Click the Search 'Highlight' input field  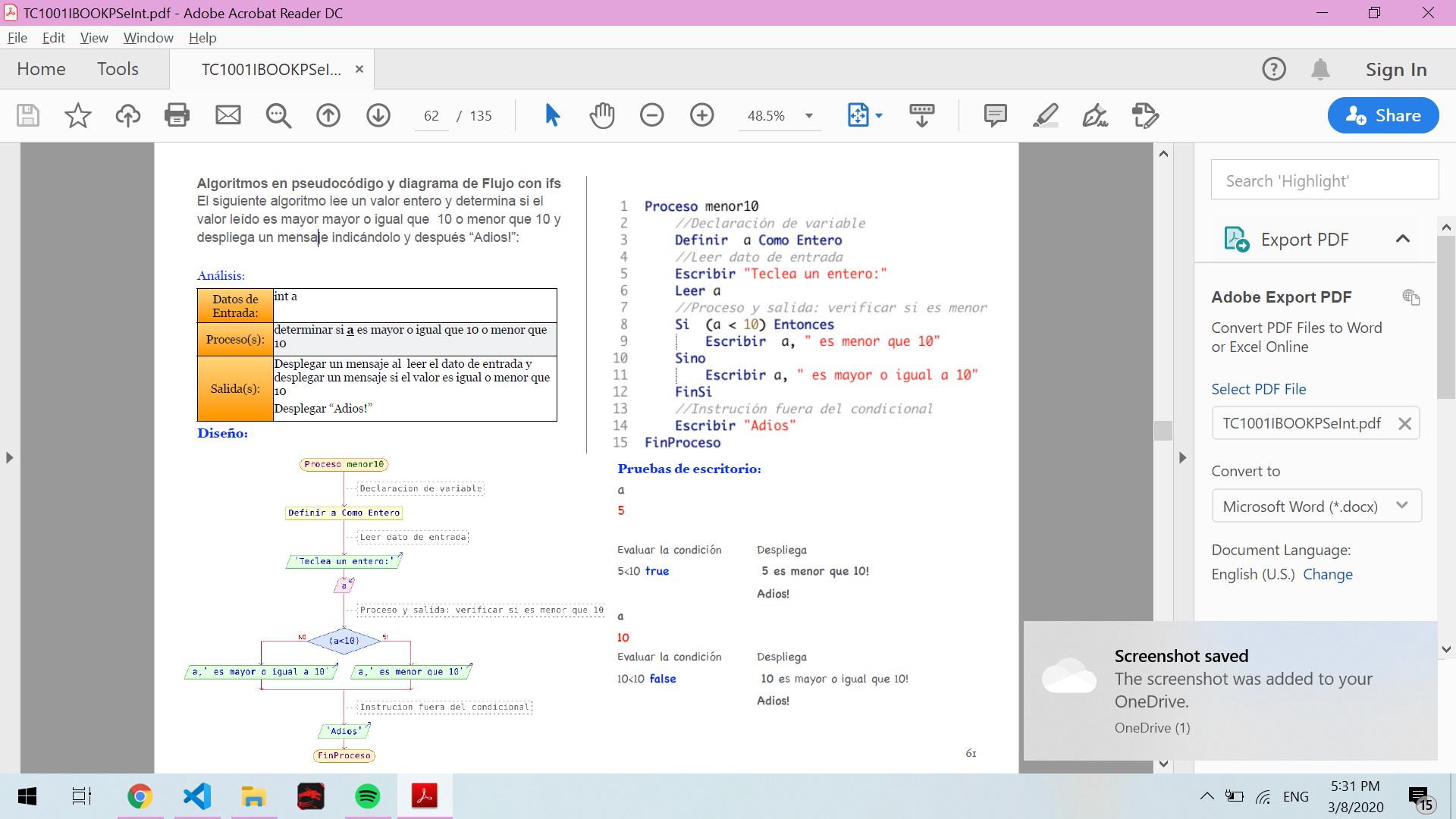[1324, 180]
